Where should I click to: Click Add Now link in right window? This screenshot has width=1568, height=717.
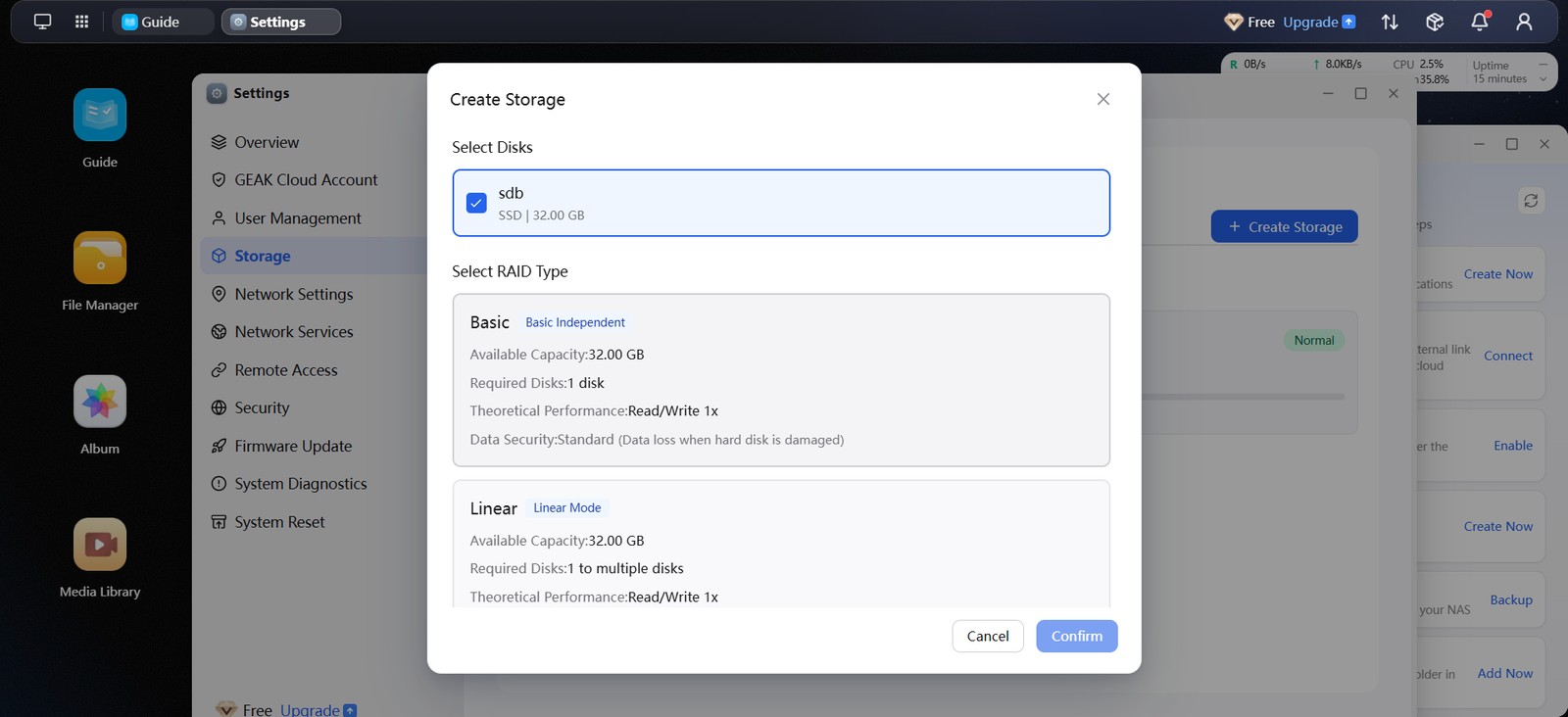point(1505,673)
